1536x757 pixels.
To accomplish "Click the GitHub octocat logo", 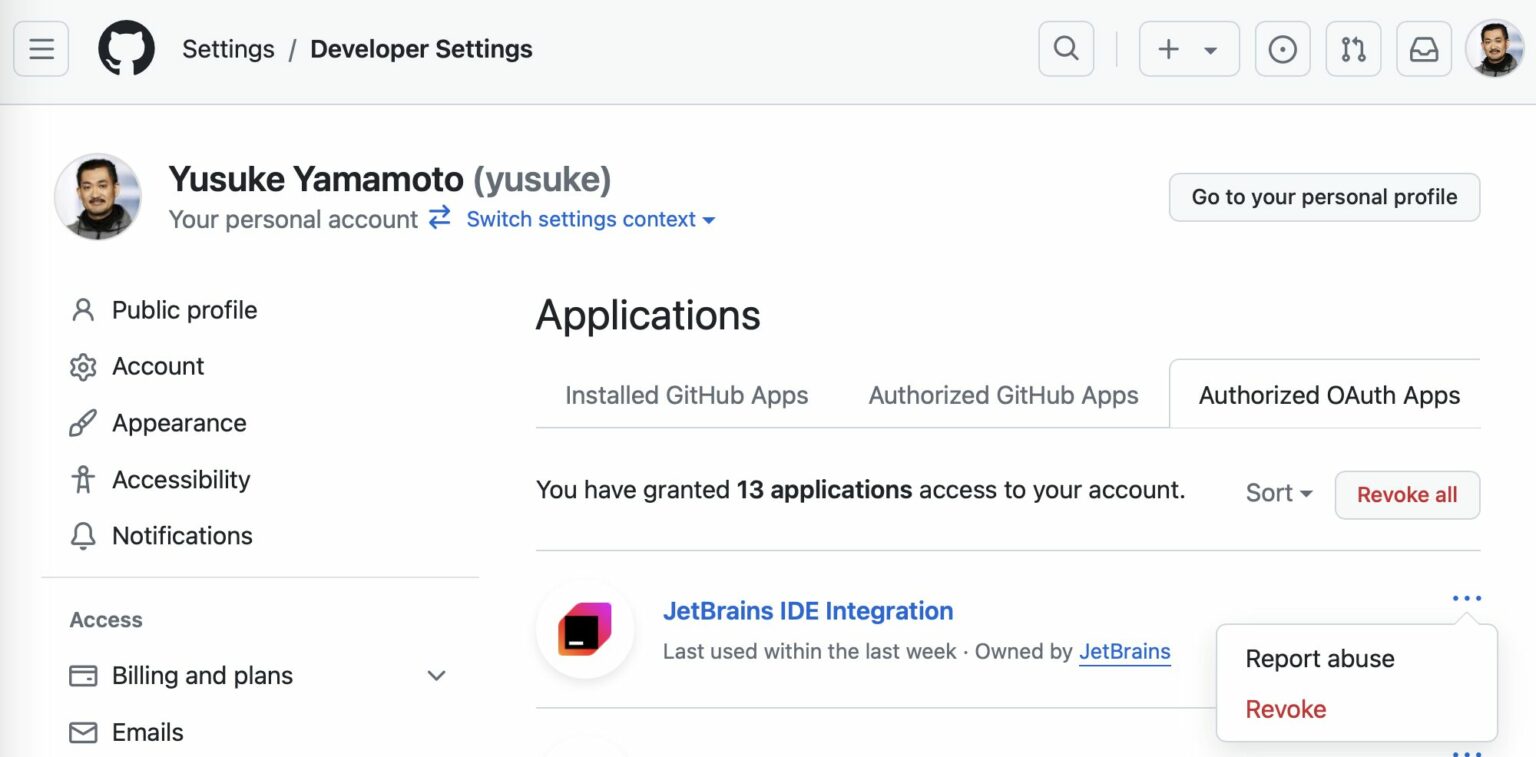I will point(127,48).
